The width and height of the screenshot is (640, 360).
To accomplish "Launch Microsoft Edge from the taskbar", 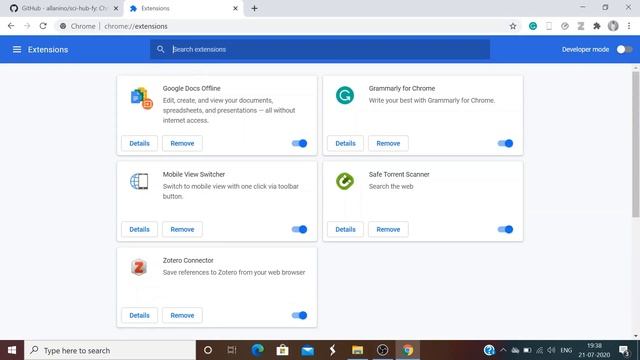I will point(257,350).
